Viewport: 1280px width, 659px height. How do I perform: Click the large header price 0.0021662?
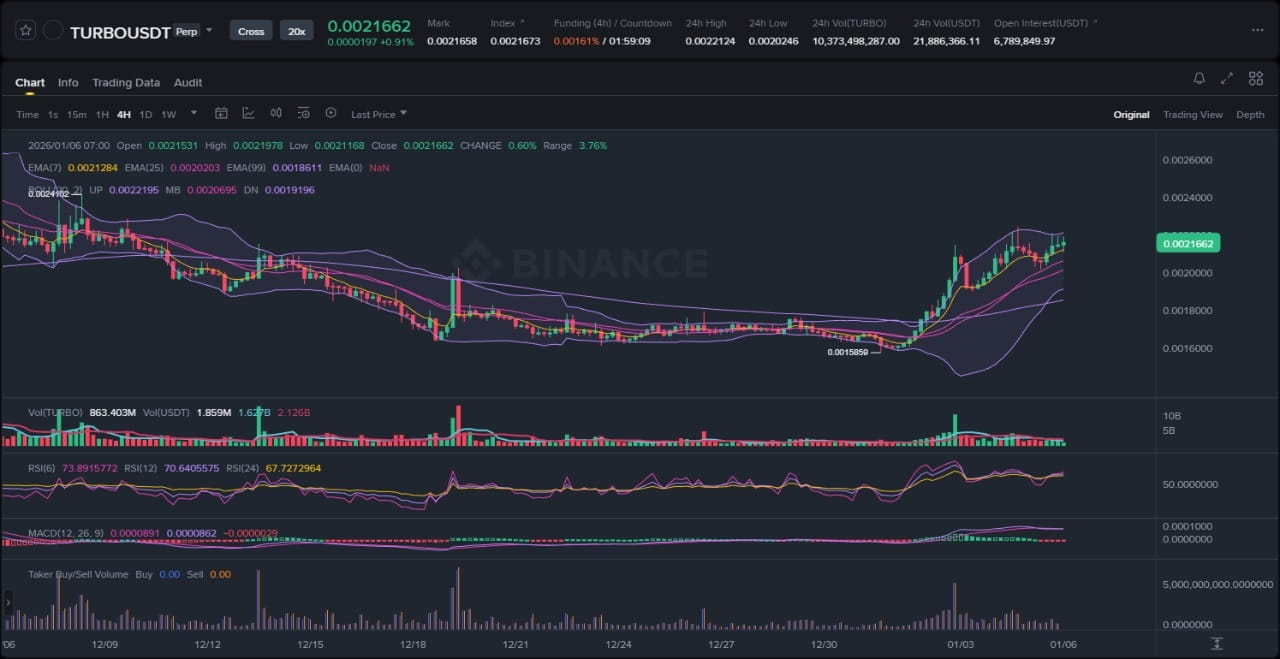(x=369, y=26)
